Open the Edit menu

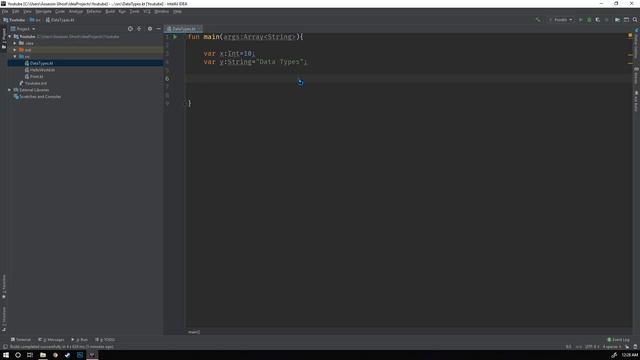click(16, 11)
